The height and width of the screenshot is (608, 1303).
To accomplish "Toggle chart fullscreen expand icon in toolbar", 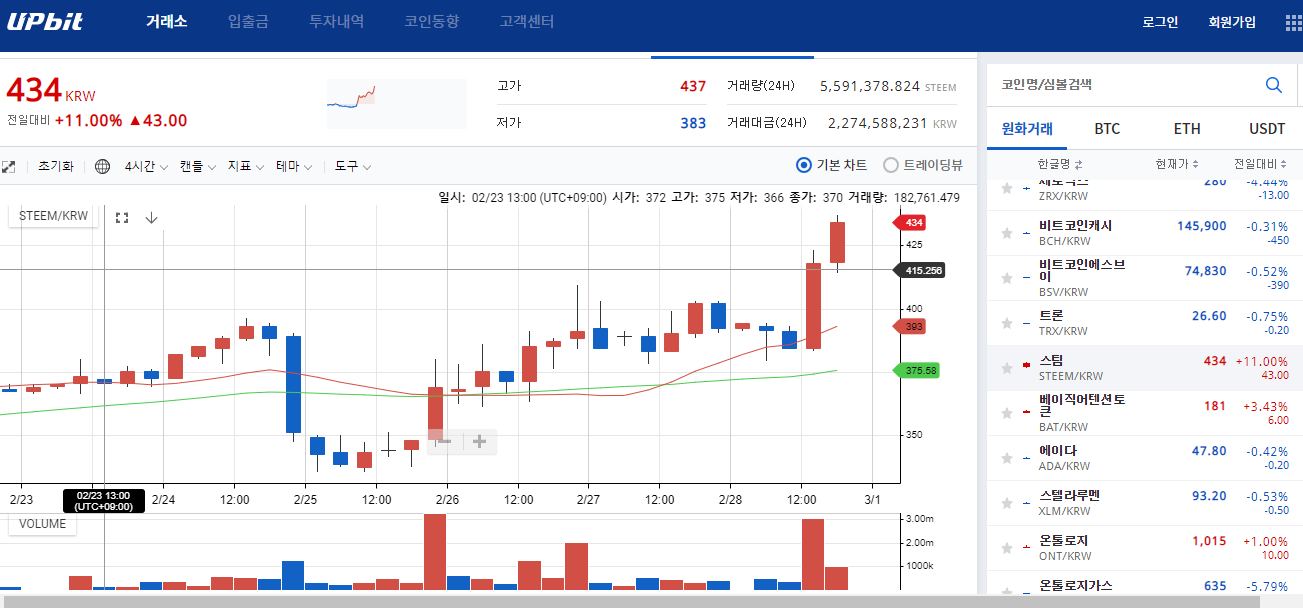I will (x=8, y=167).
